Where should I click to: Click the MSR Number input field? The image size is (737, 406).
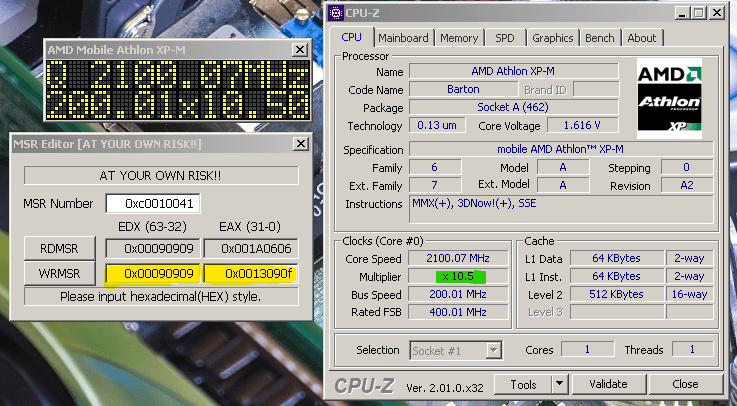[153, 203]
